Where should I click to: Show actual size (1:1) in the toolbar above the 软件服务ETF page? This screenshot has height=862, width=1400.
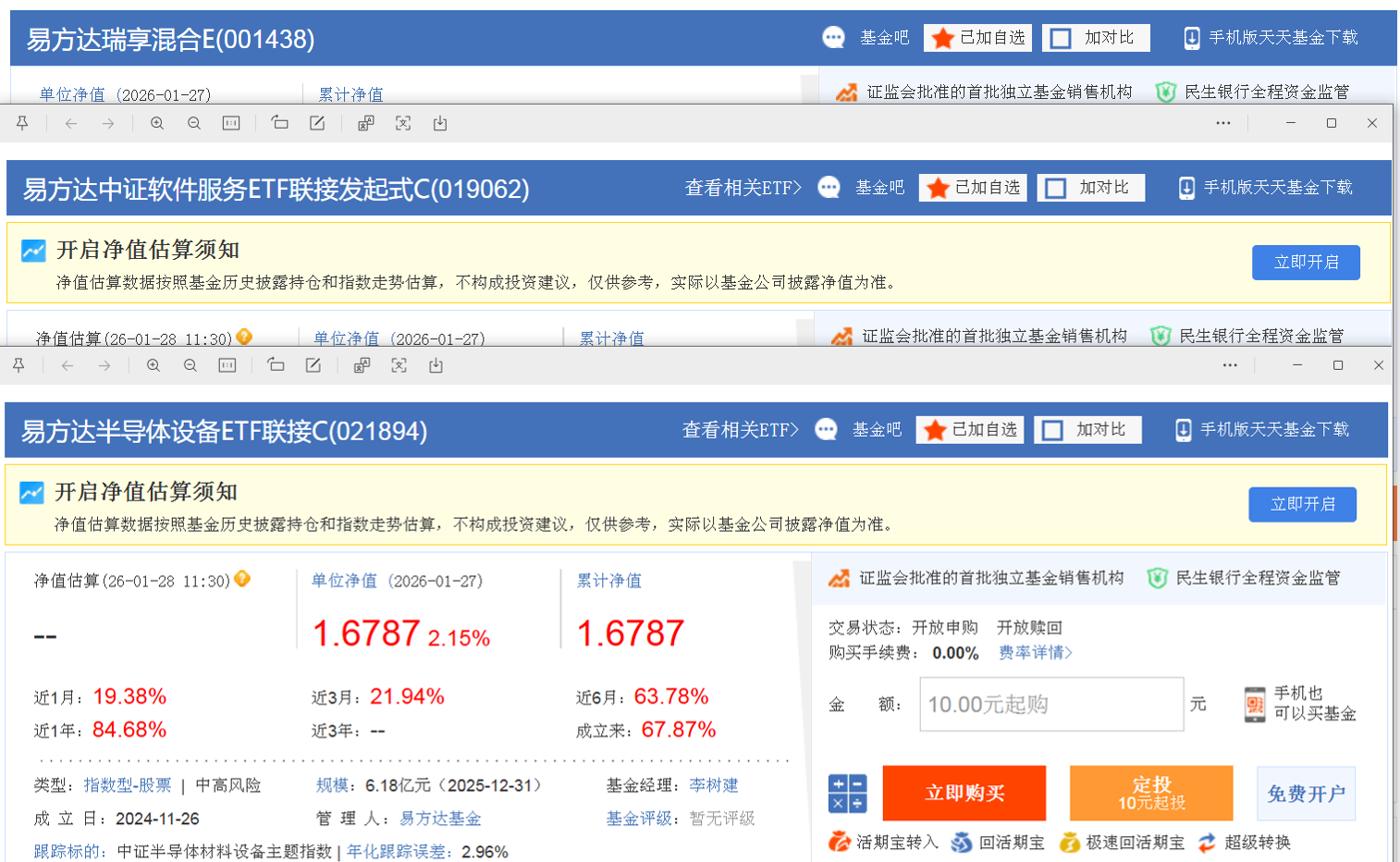(x=231, y=123)
